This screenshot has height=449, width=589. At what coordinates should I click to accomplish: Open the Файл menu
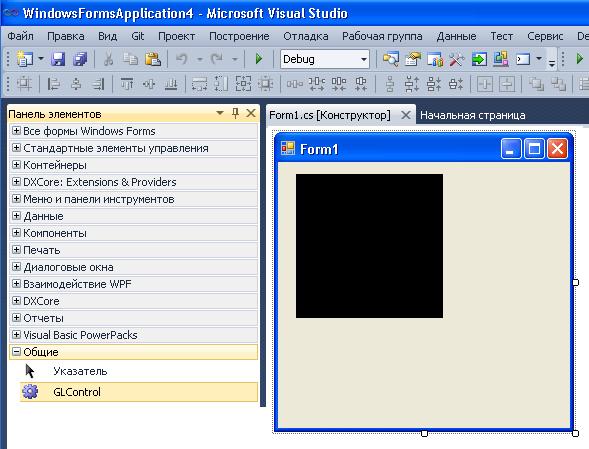[x=20, y=36]
